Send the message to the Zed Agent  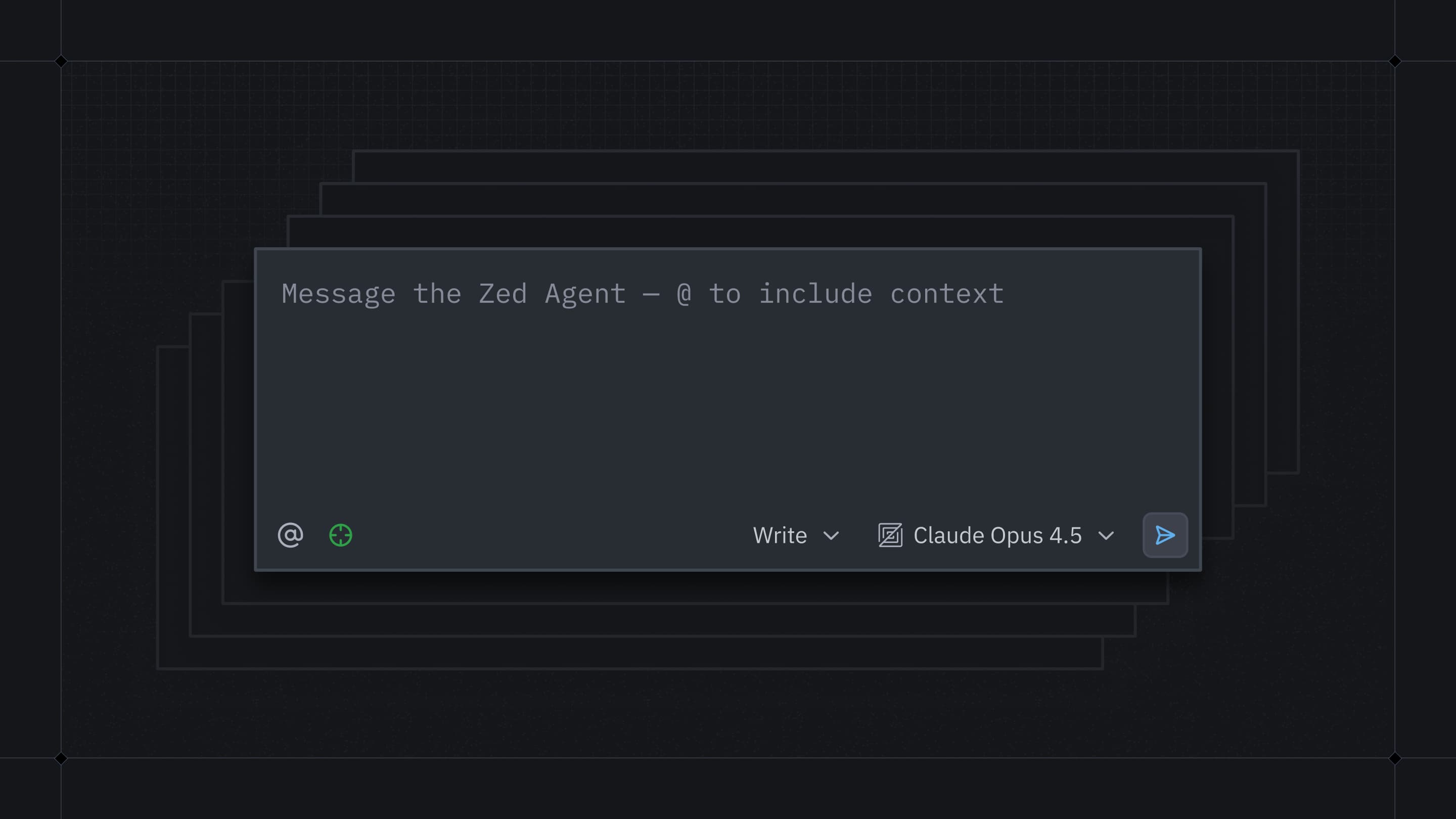tap(1165, 535)
